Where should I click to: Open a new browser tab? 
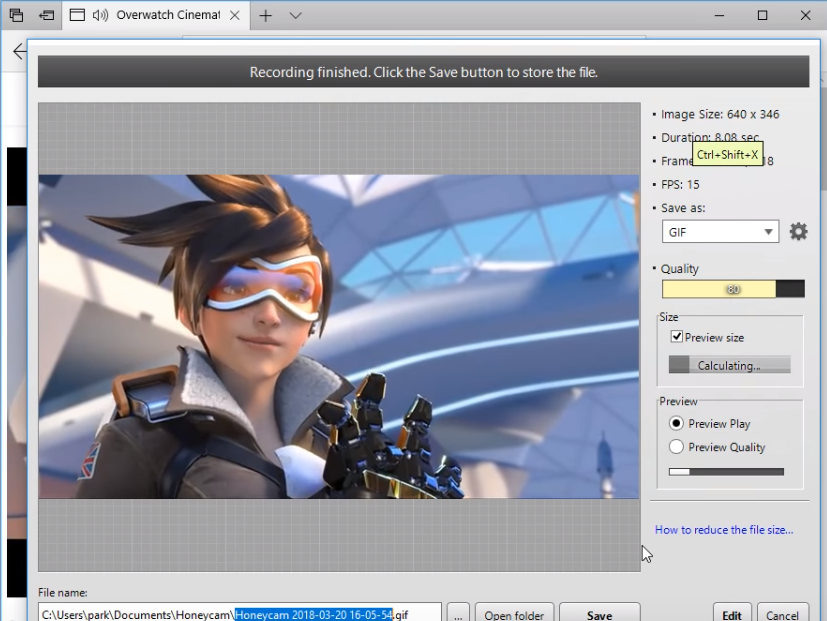(266, 15)
